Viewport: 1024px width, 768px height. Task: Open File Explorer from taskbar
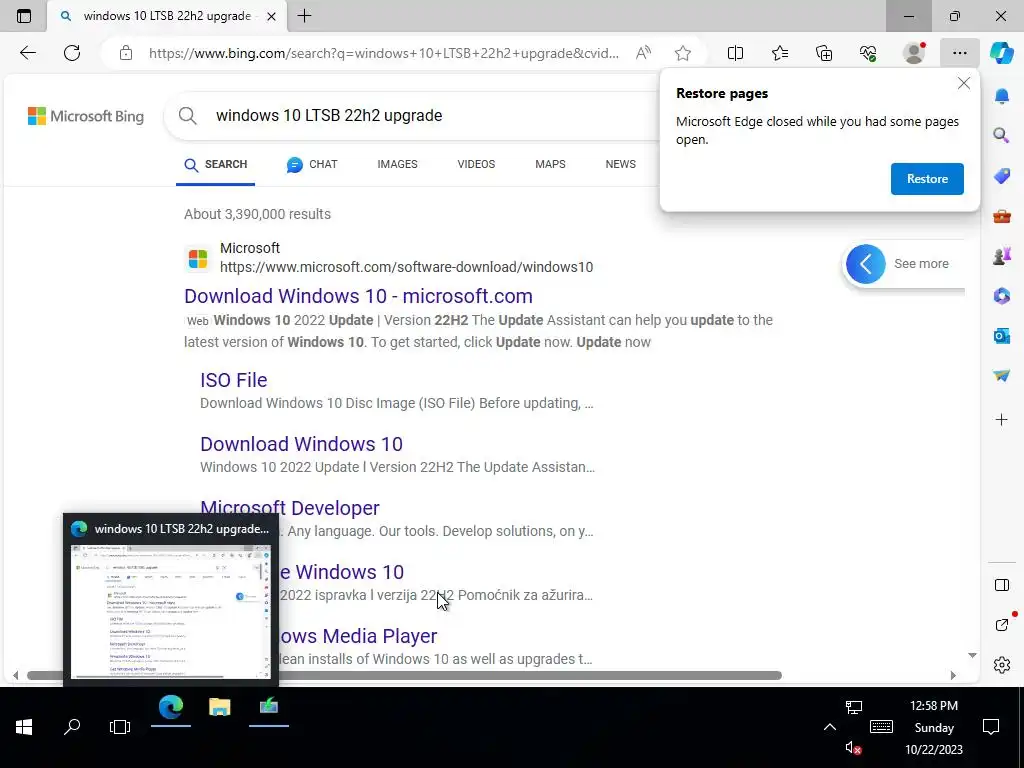(219, 707)
